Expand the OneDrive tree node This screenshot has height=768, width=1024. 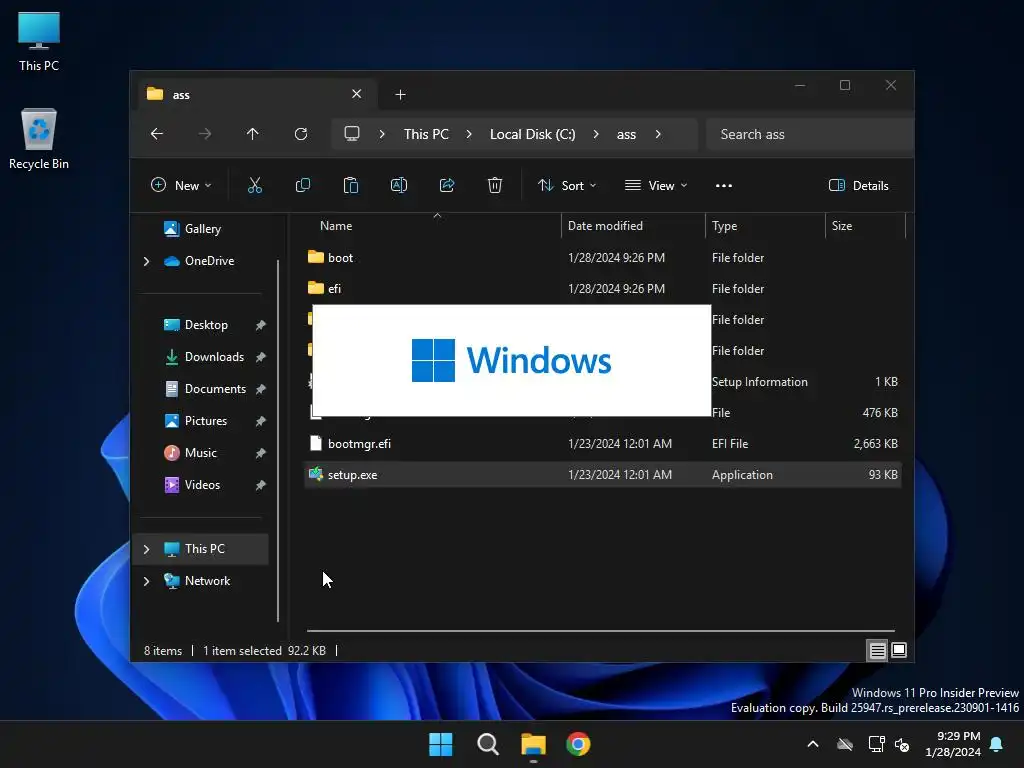coord(146,261)
